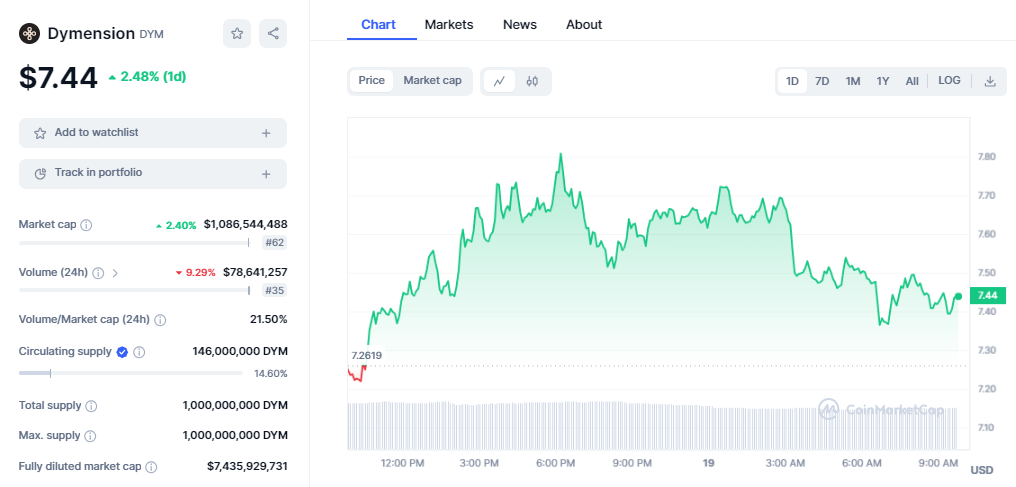Click the plus icon on Add to watchlist
The image size is (1016, 487).
click(x=266, y=133)
